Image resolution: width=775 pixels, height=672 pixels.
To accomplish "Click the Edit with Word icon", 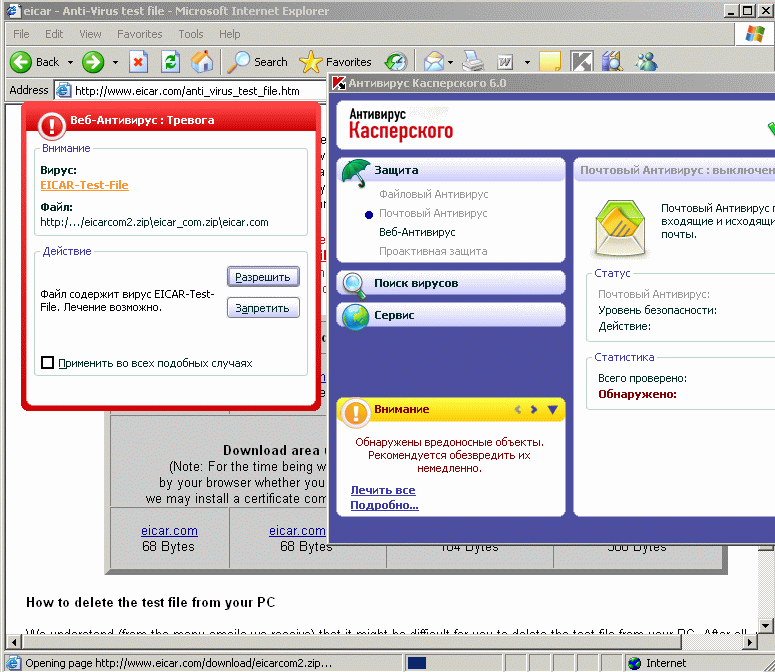I will pyautogui.click(x=505, y=62).
